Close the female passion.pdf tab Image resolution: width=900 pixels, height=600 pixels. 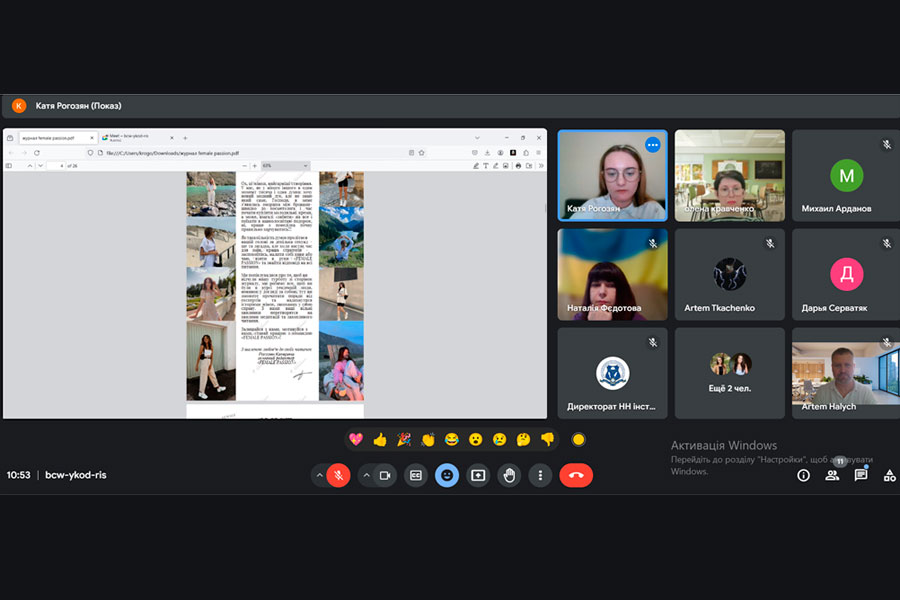click(92, 138)
